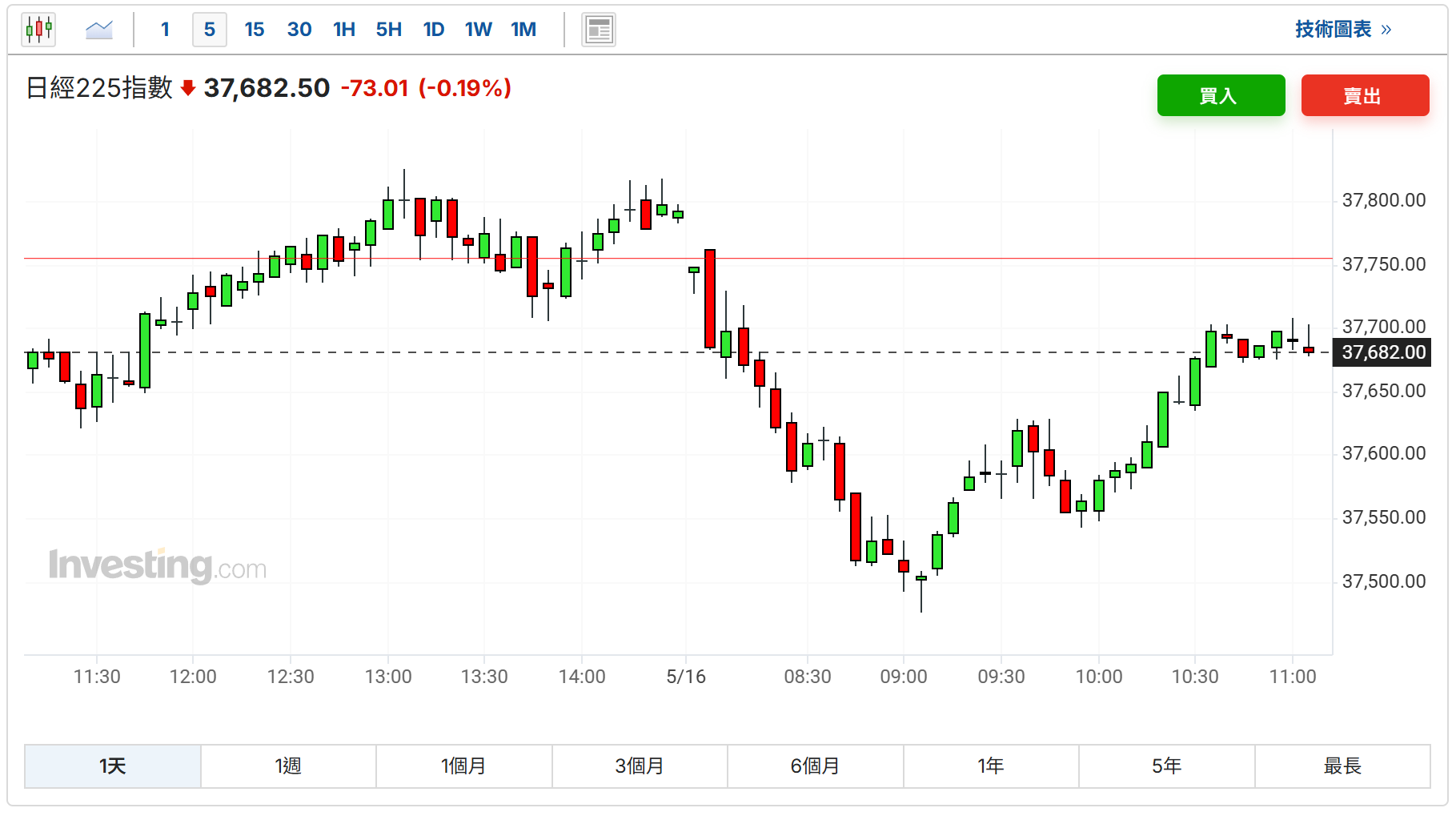Select the 5年 range tab
The height and width of the screenshot is (816, 1456).
[x=1166, y=766]
